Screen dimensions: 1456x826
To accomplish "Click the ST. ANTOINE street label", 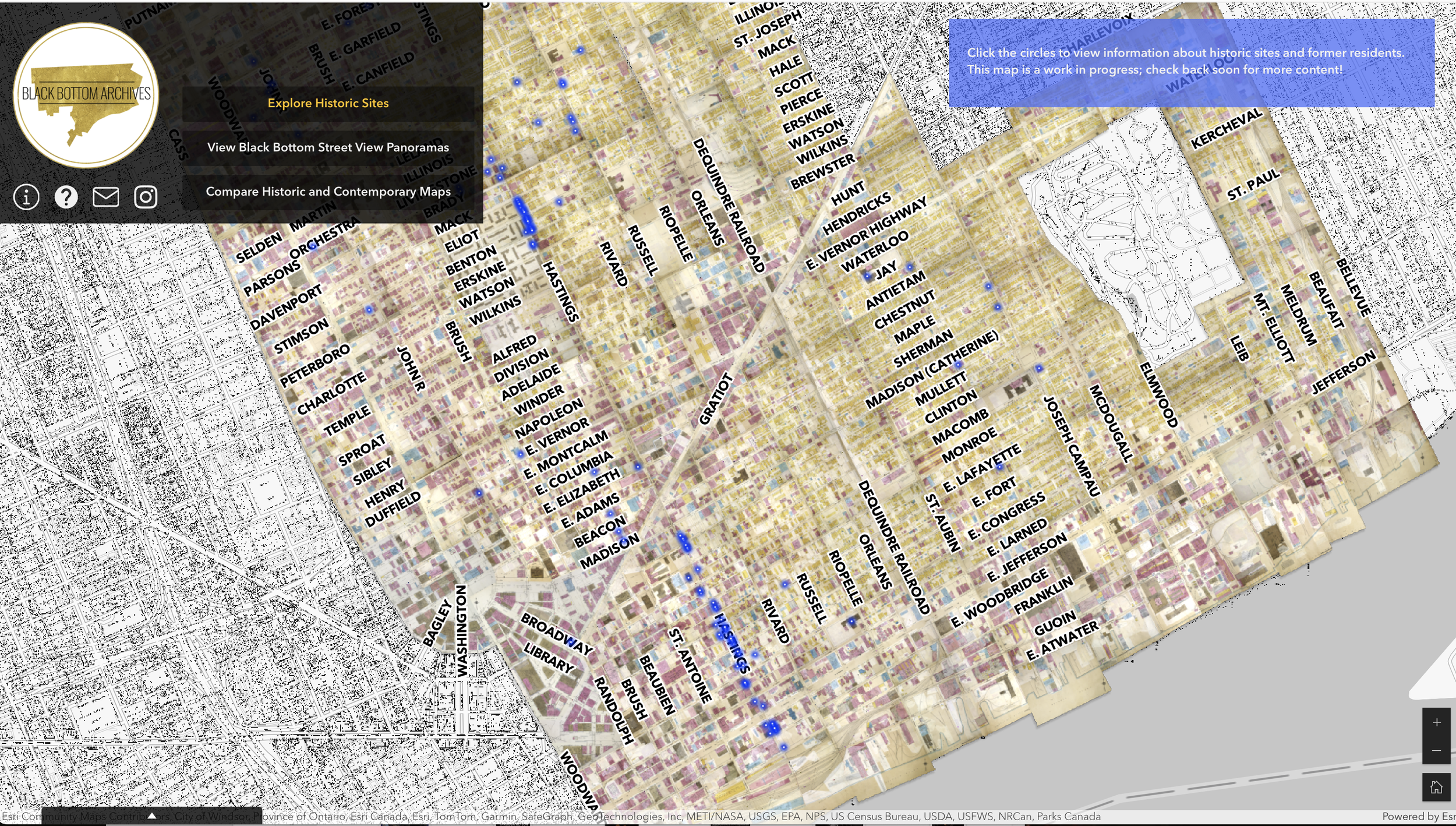I will [690, 666].
